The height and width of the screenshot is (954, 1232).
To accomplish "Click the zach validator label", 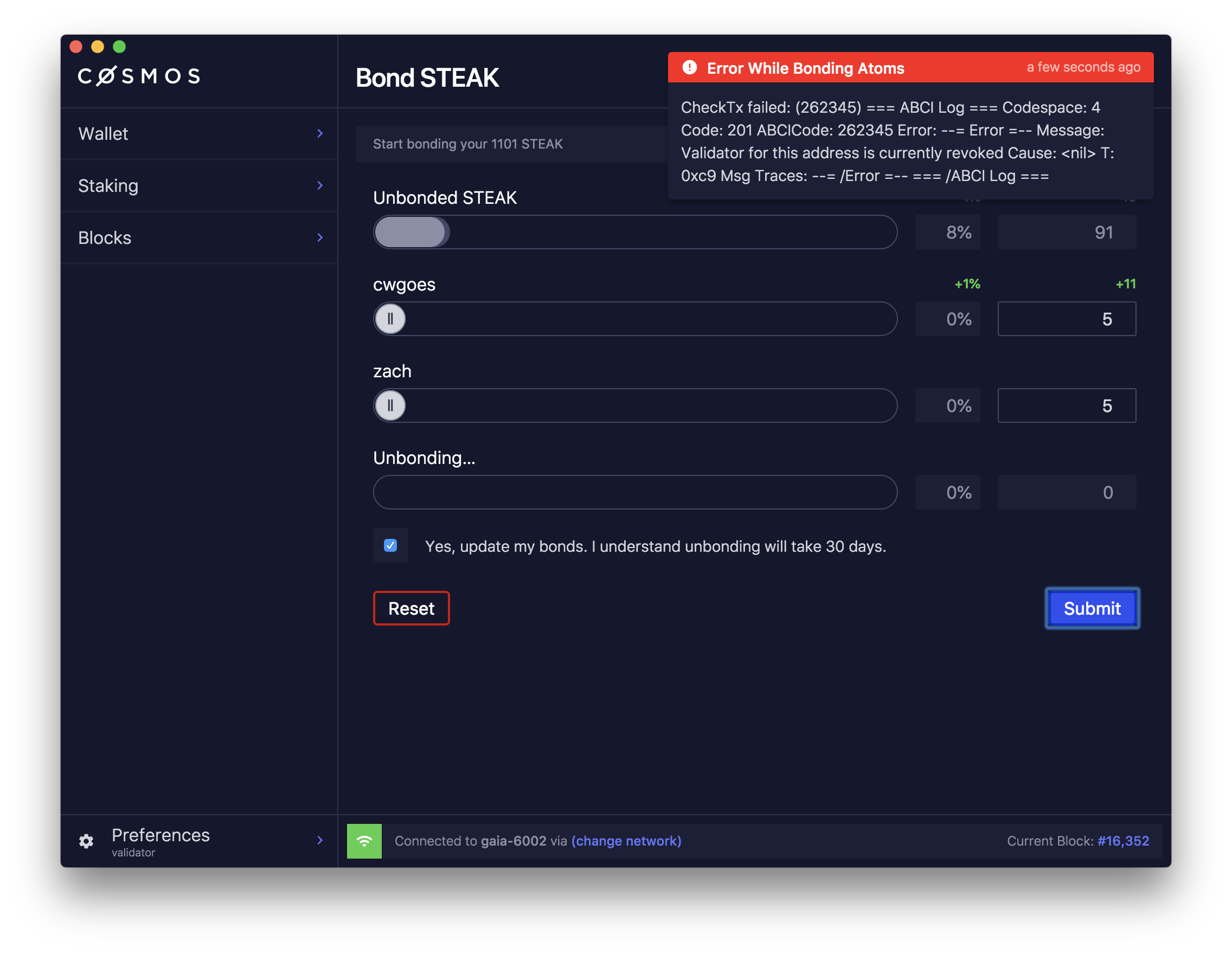I will point(392,371).
